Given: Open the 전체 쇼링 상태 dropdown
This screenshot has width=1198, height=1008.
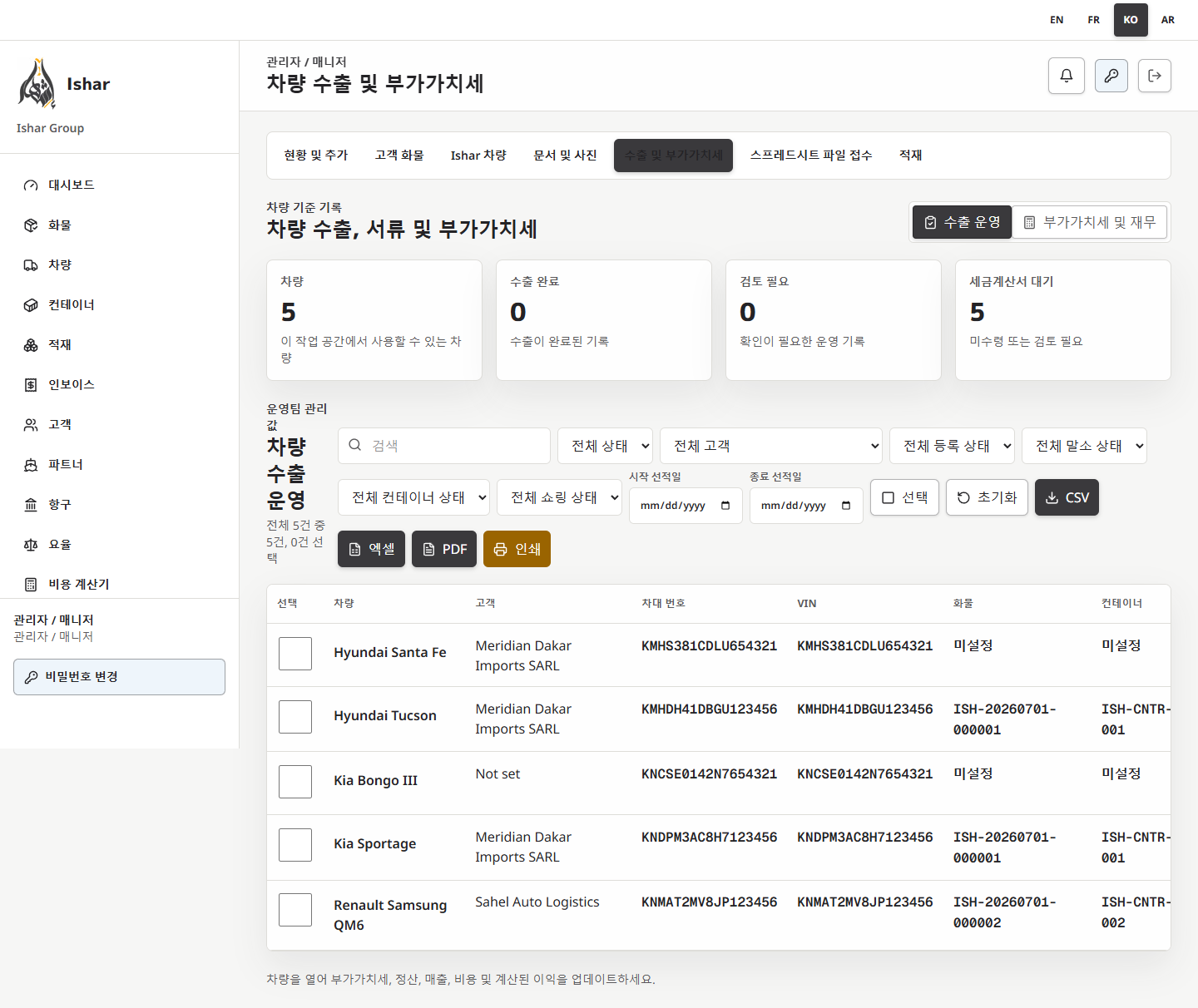Looking at the screenshot, I should pos(559,497).
